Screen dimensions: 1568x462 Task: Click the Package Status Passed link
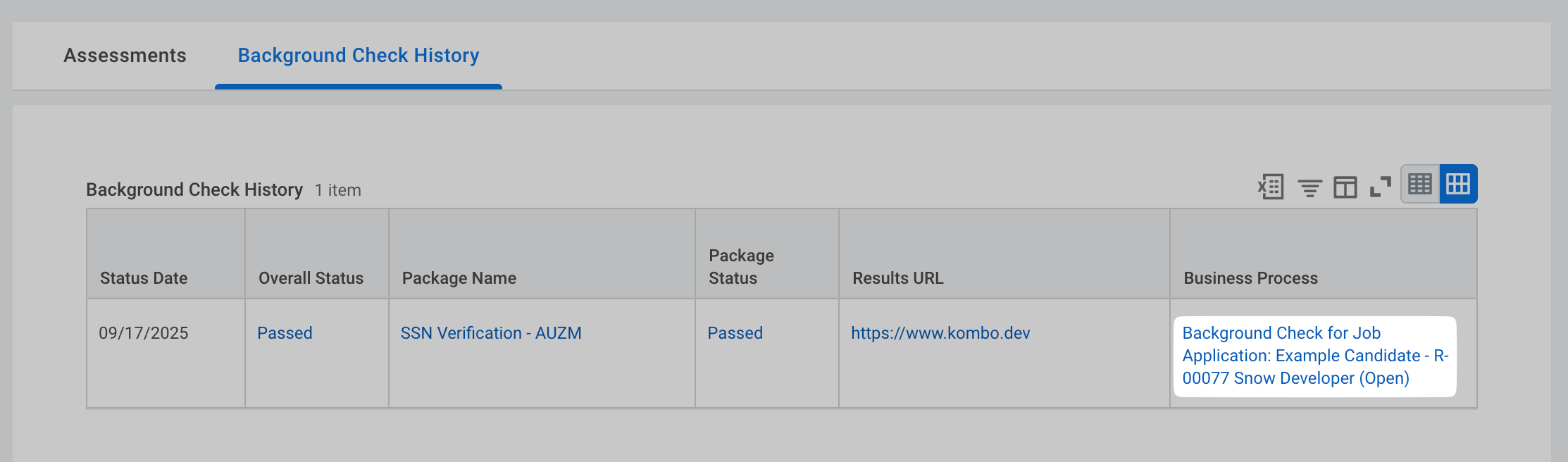(x=735, y=333)
